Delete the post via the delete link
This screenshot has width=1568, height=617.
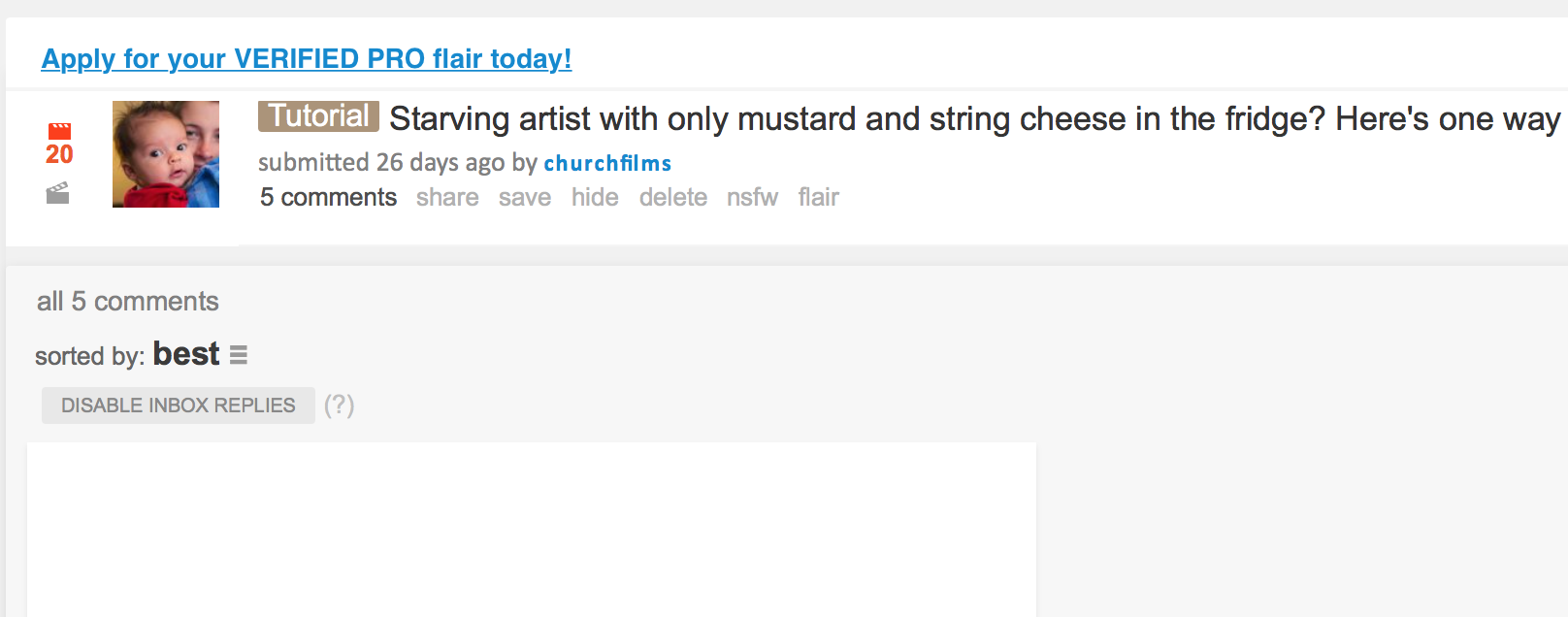point(673,197)
